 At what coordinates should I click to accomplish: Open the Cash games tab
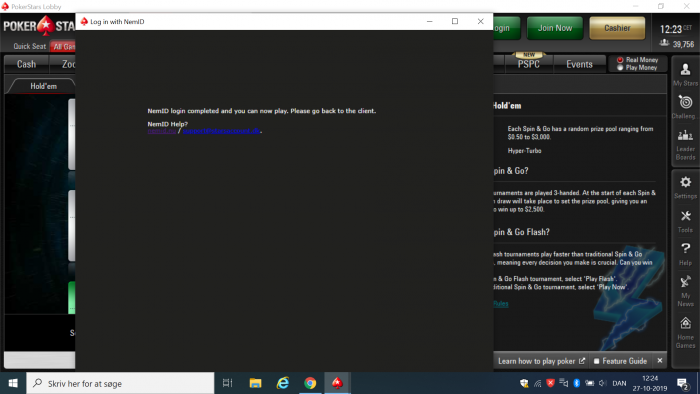(x=26, y=64)
